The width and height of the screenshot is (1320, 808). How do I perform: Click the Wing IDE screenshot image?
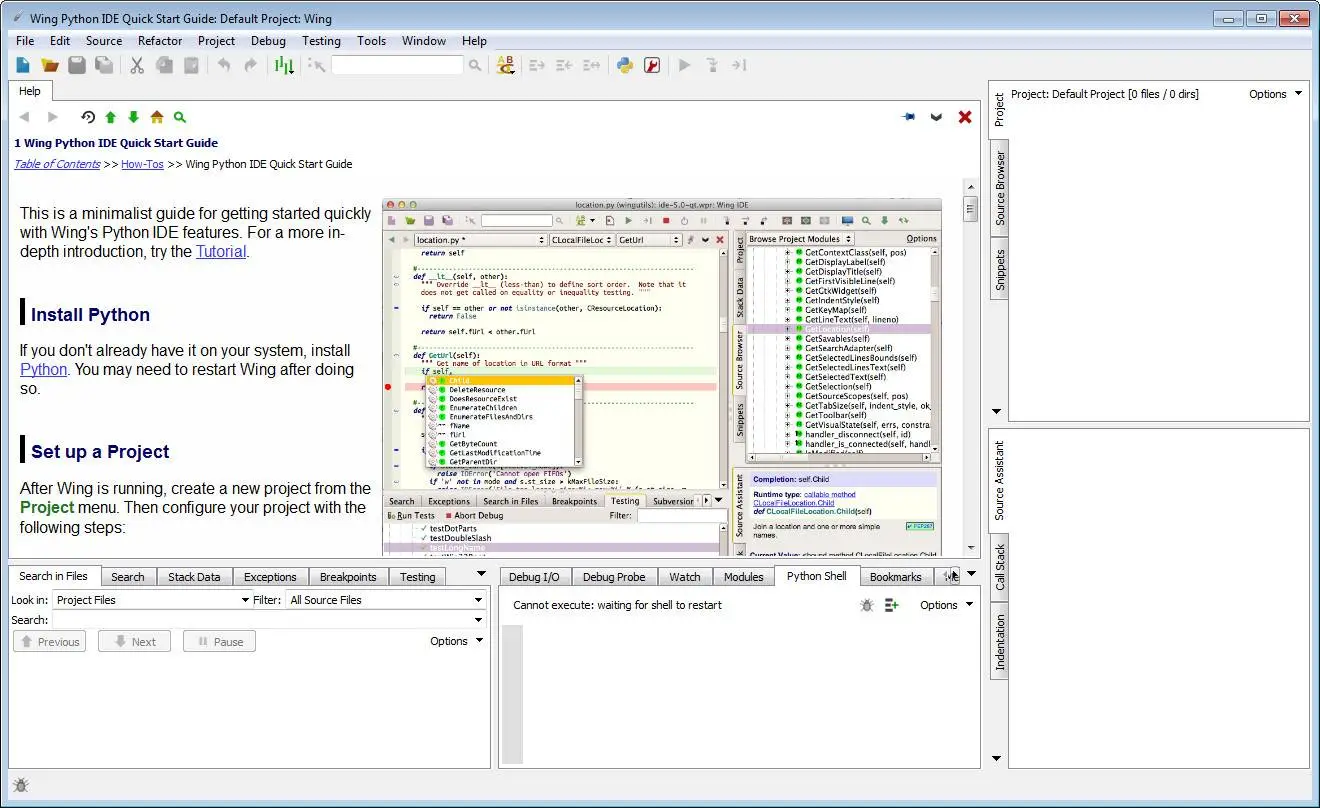pyautogui.click(x=662, y=376)
